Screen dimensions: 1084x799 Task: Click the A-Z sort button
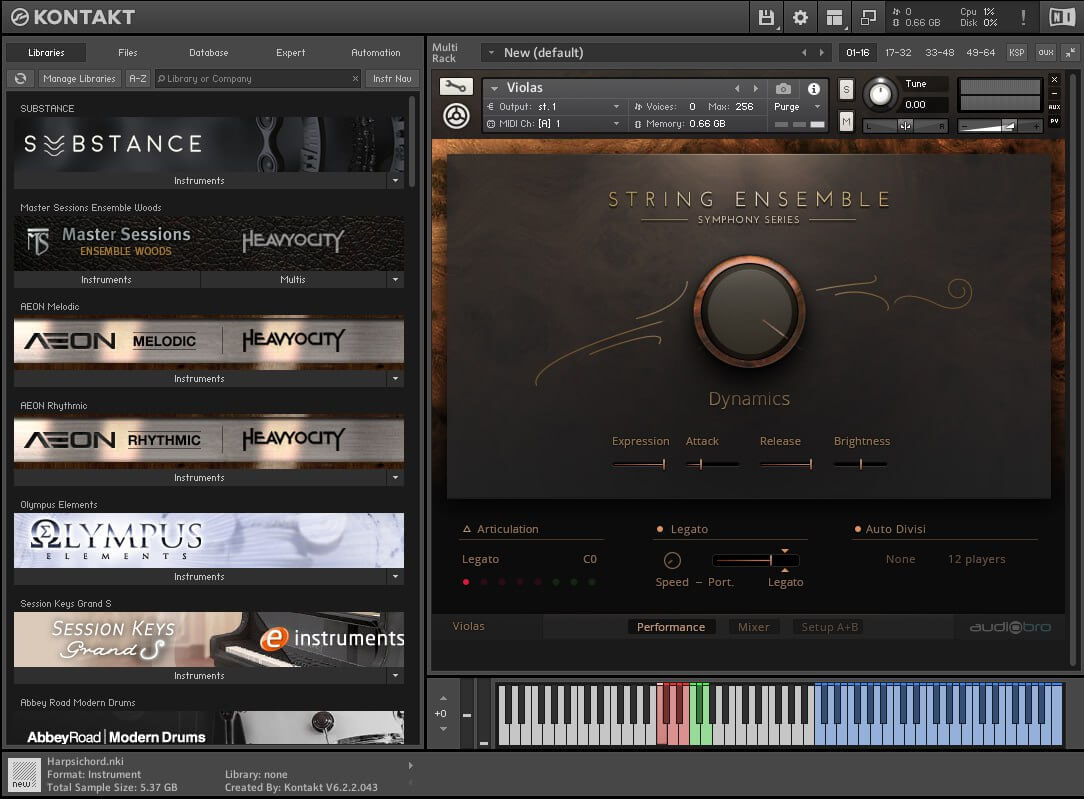[138, 79]
